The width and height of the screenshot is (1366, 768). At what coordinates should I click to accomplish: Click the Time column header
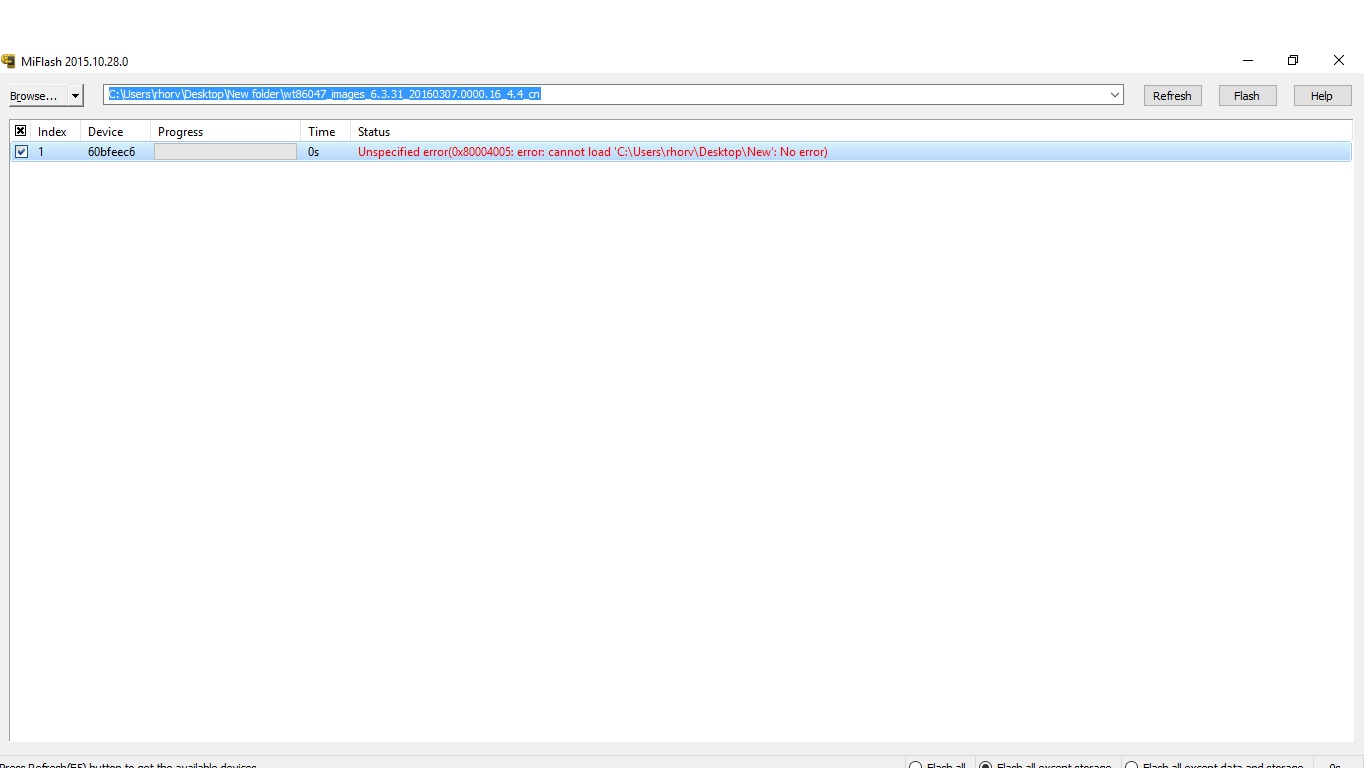point(322,132)
